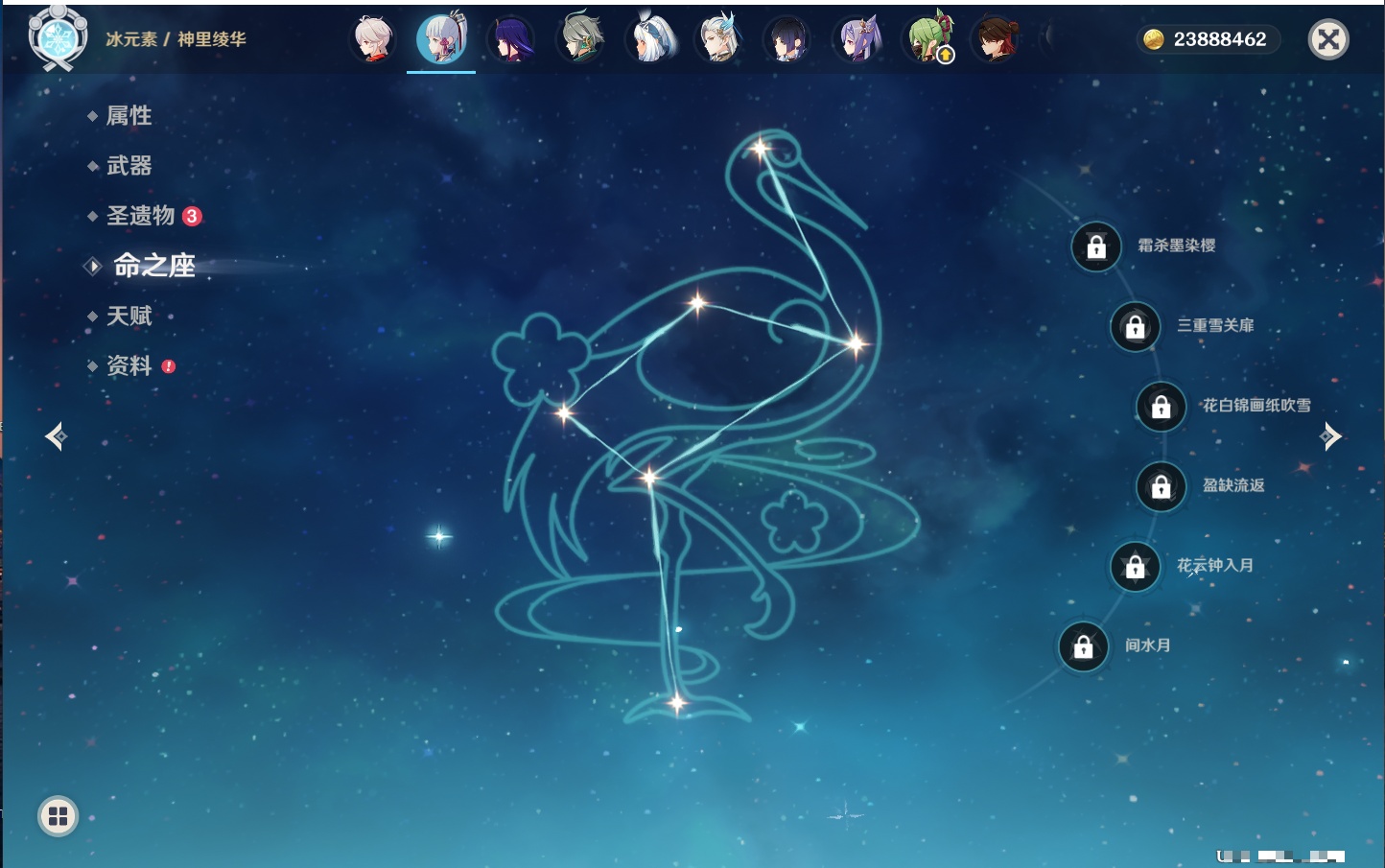Image resolution: width=1385 pixels, height=868 pixels.
Task: Go to next character with right arrow
Action: (1330, 436)
